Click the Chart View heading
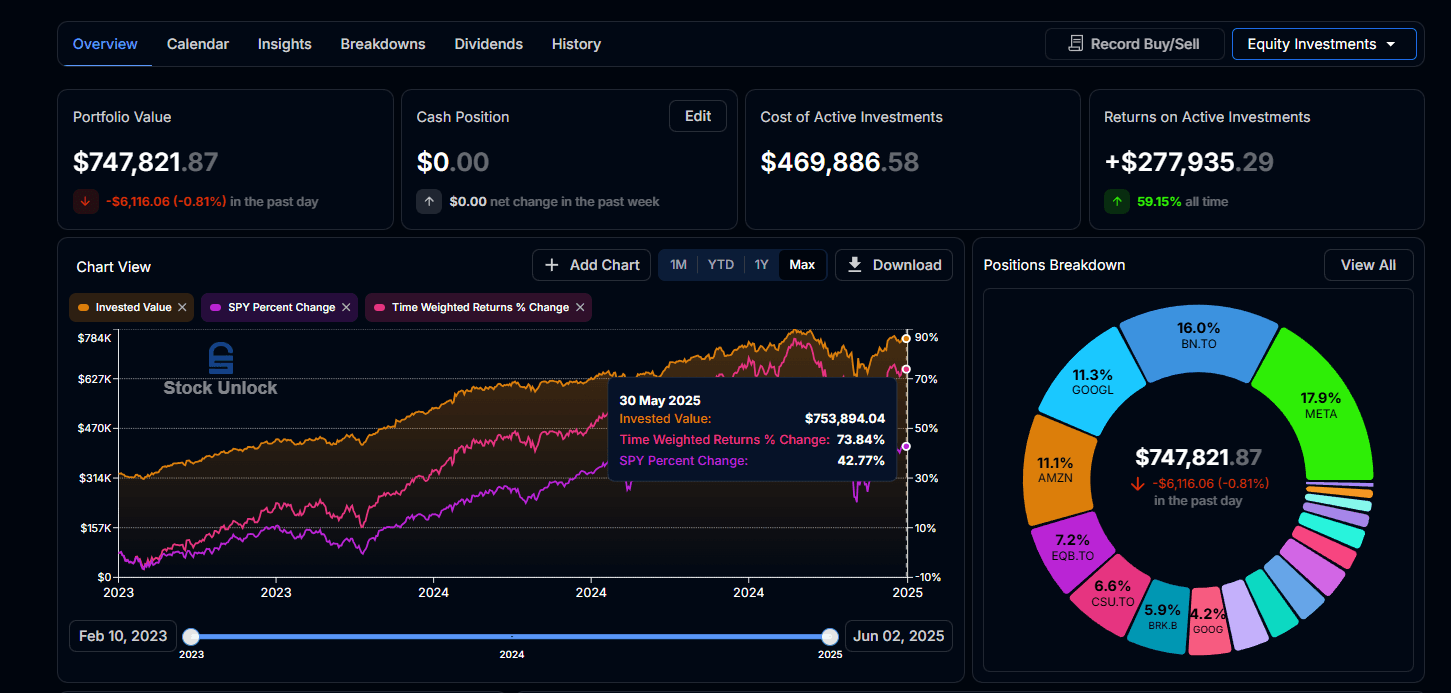 [x=114, y=266]
